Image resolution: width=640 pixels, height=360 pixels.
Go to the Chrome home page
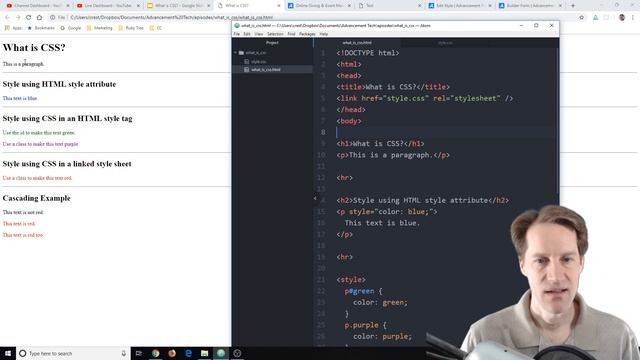40,18
